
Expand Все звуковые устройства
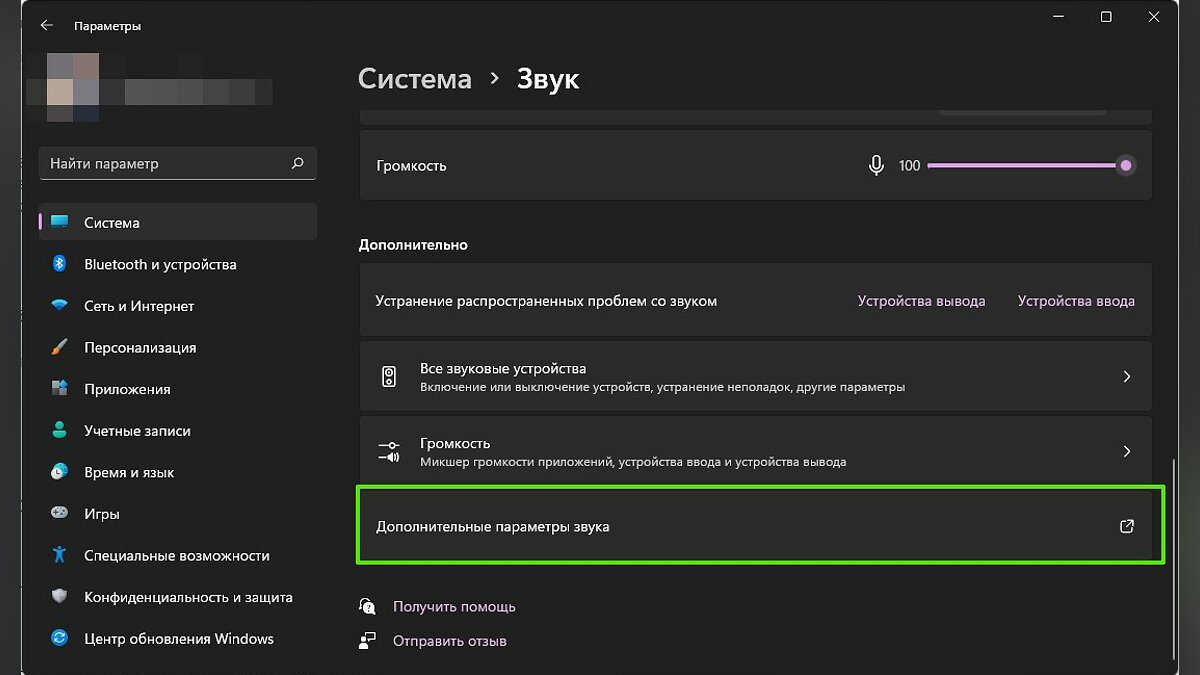point(1126,377)
